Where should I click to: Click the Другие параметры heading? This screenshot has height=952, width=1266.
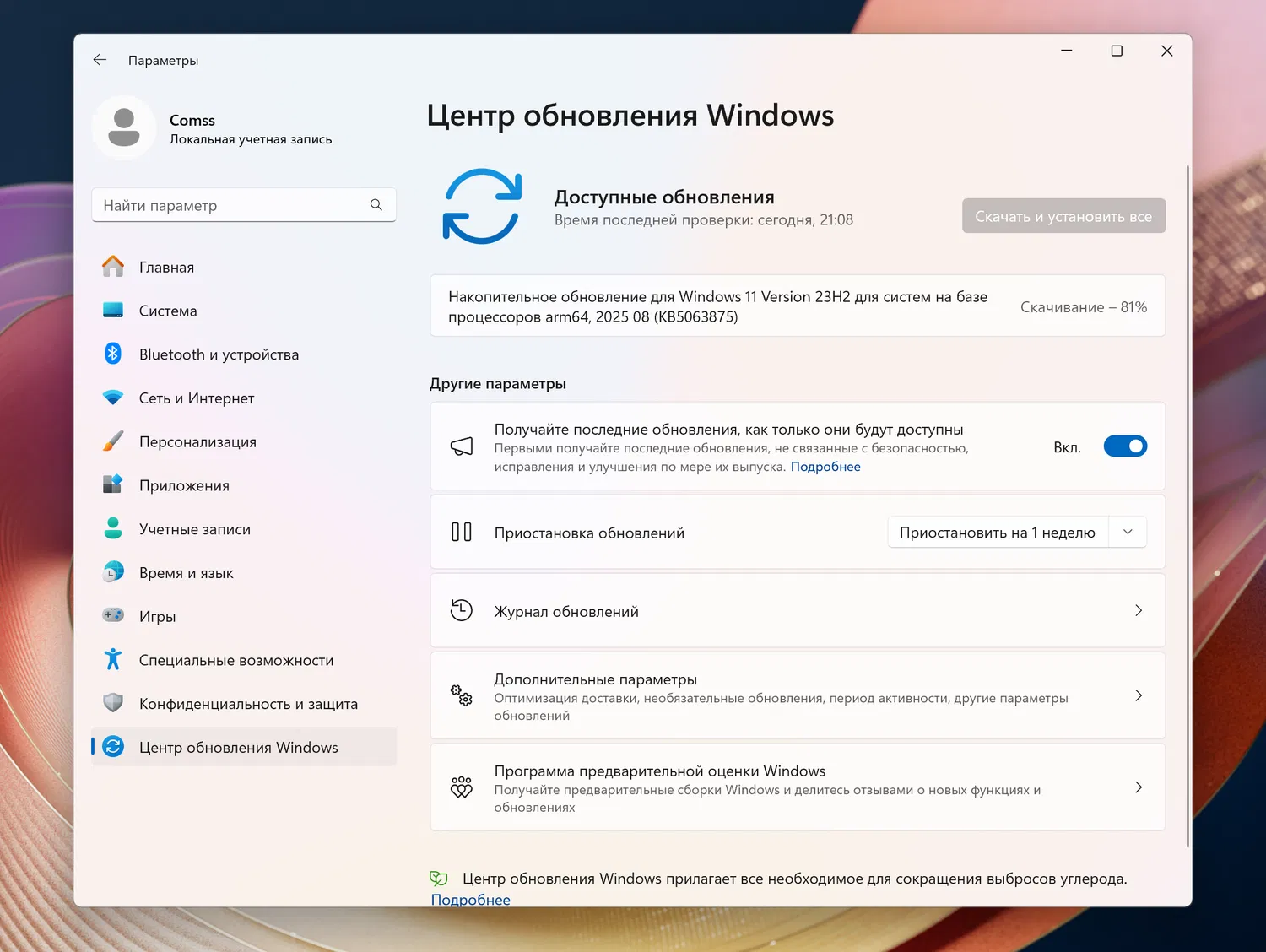498,384
